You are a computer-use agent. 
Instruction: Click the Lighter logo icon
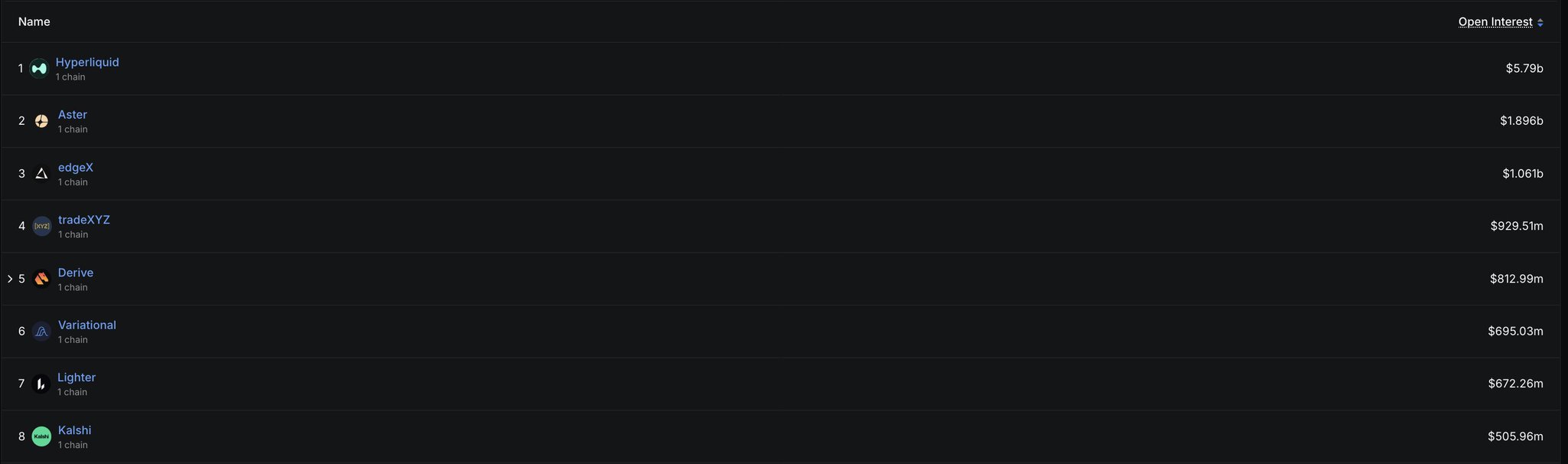41,384
